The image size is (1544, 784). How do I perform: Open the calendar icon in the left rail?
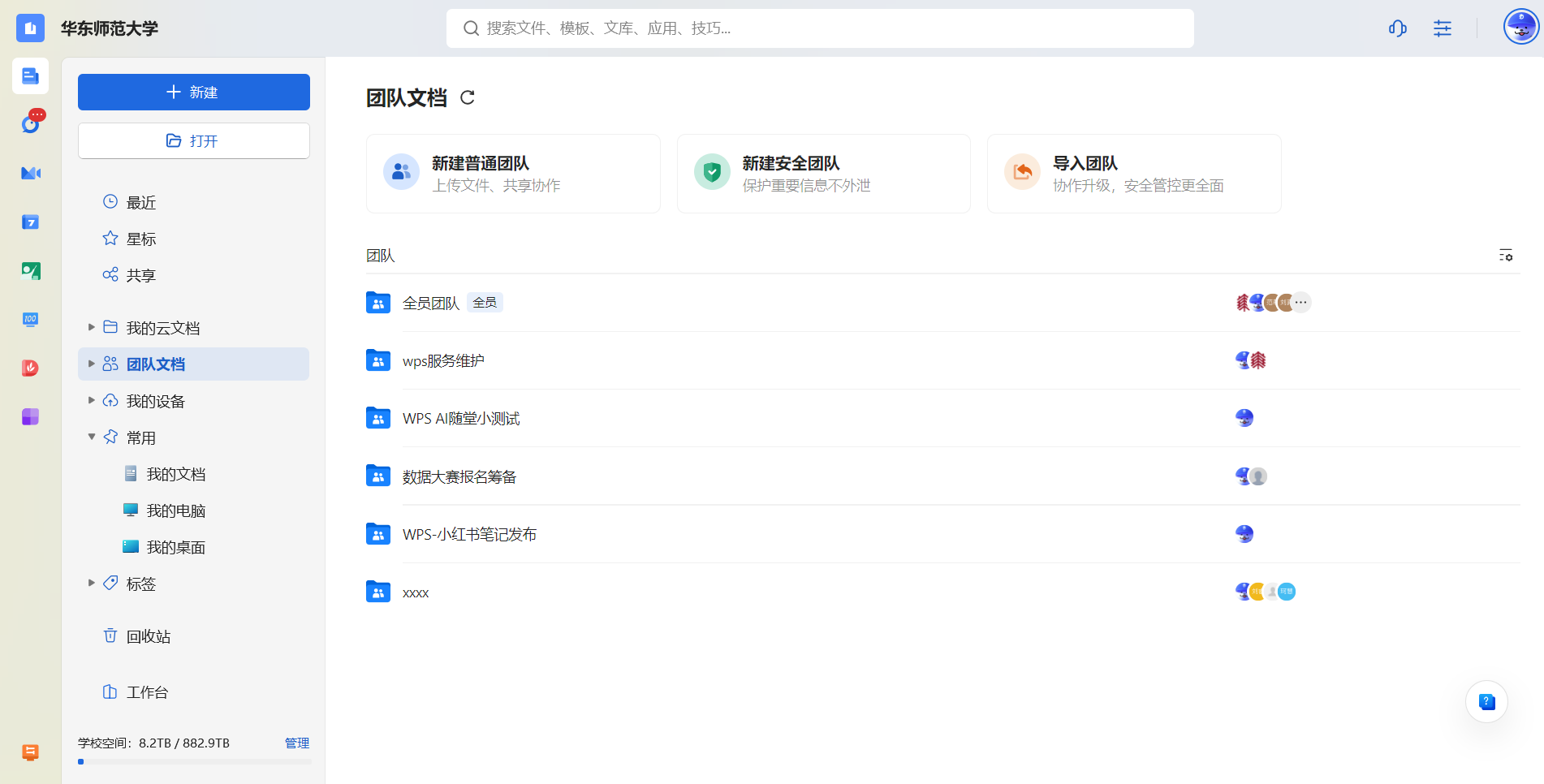tap(31, 222)
